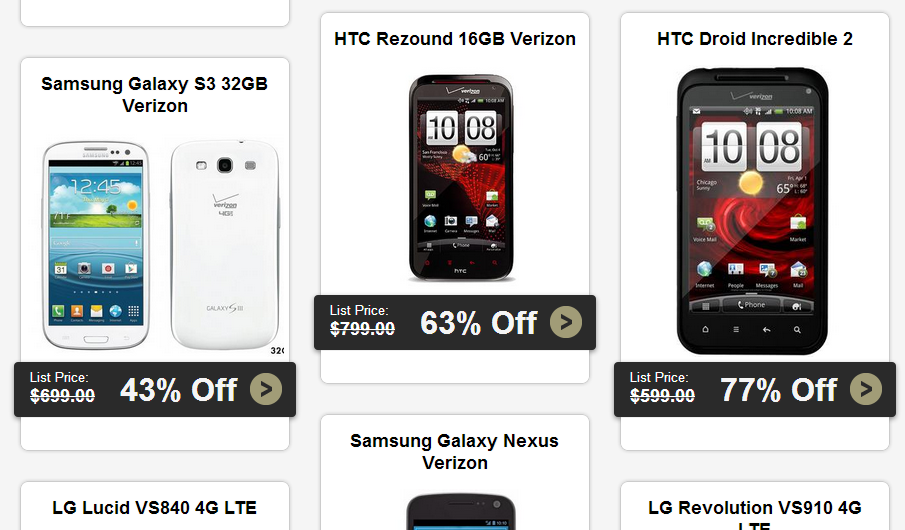View white Galaxy S3 front image

click(x=96, y=245)
